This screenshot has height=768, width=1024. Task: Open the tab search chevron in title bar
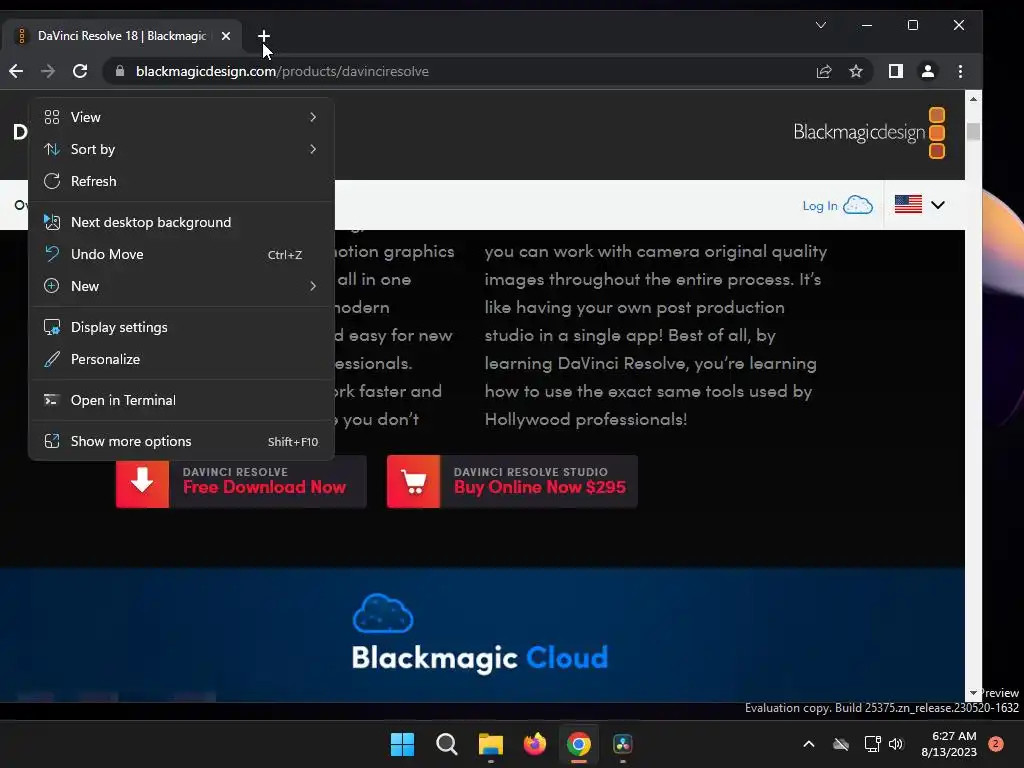click(821, 25)
